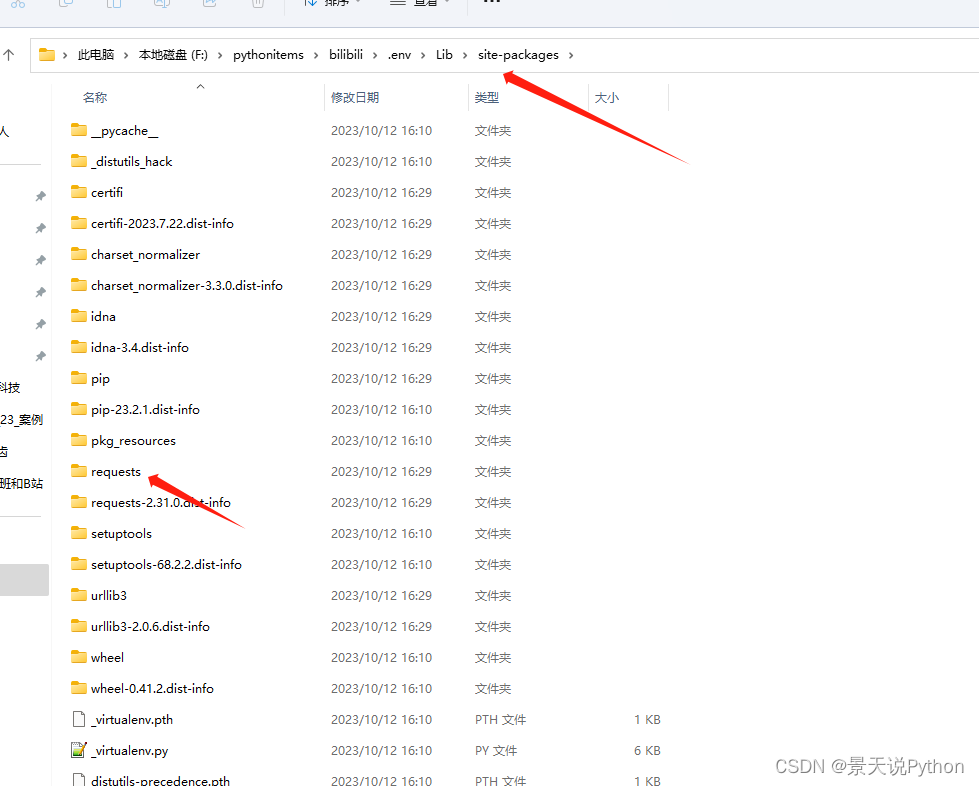
Task: Select the _virtualenv.py Python file icon
Action: (79, 750)
